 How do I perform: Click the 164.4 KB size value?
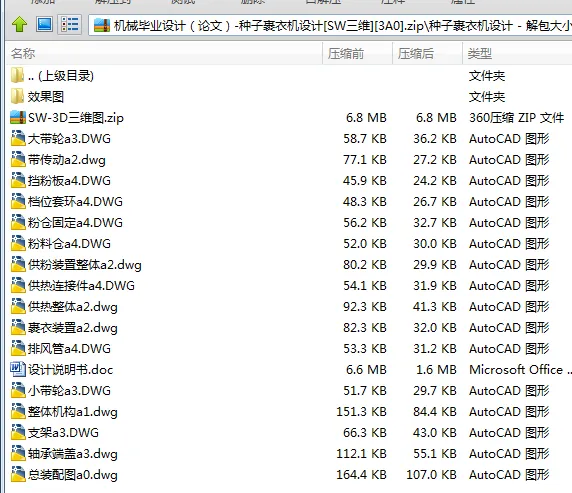coord(361,475)
